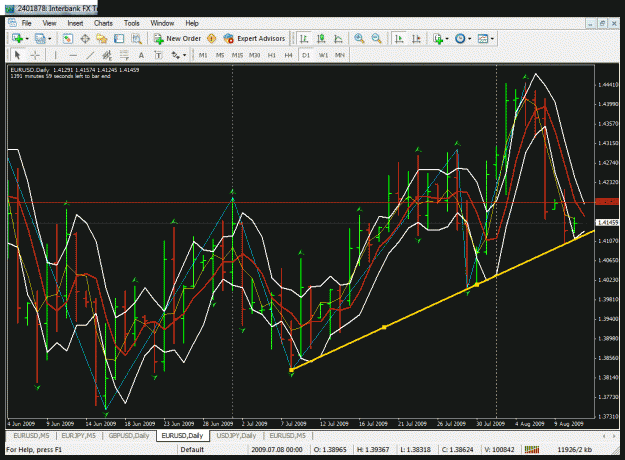
Task: Switch chart to Candlesticks mode
Action: coord(321,39)
